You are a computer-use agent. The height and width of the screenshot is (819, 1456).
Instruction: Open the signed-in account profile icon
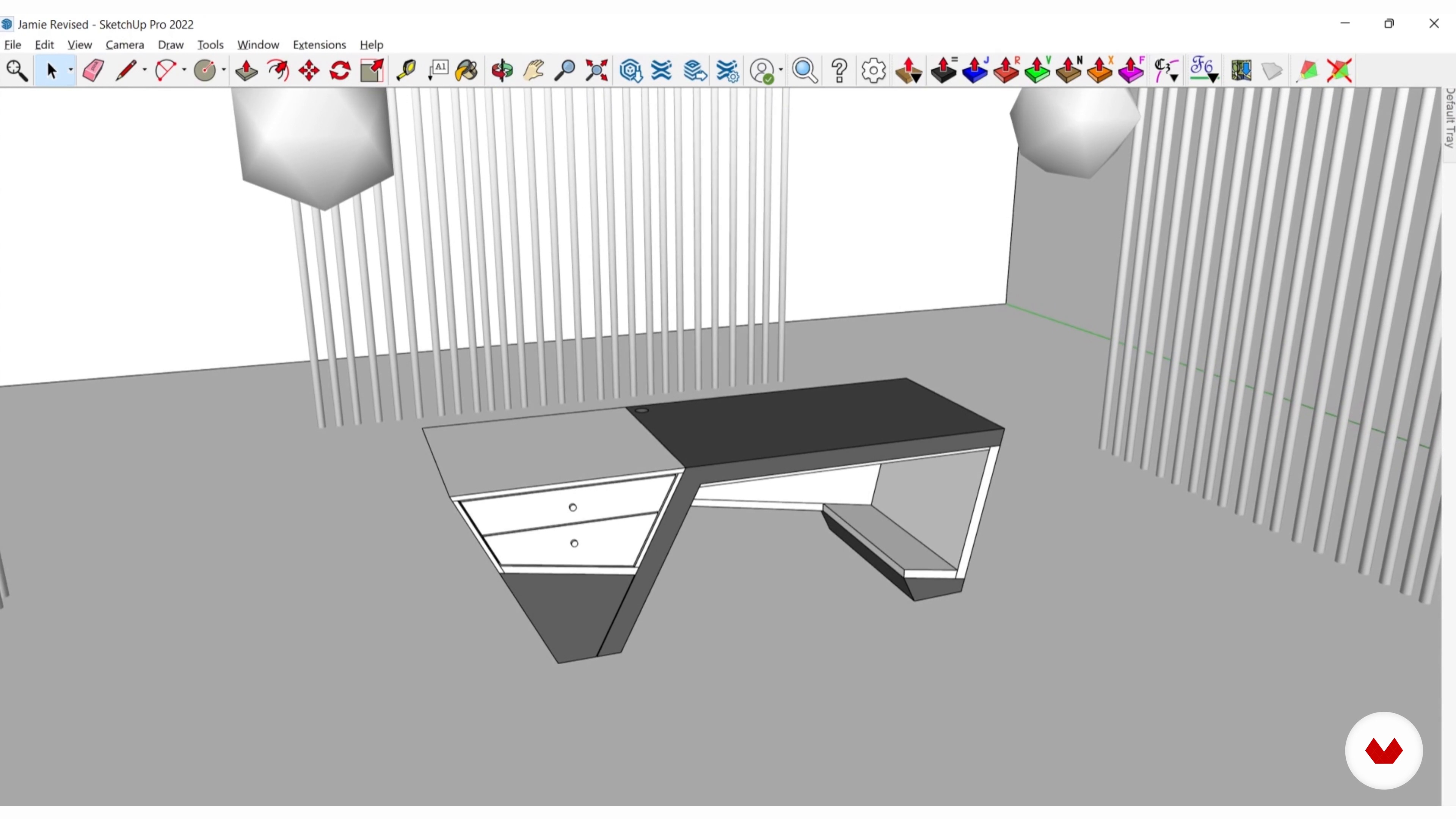coord(762,71)
